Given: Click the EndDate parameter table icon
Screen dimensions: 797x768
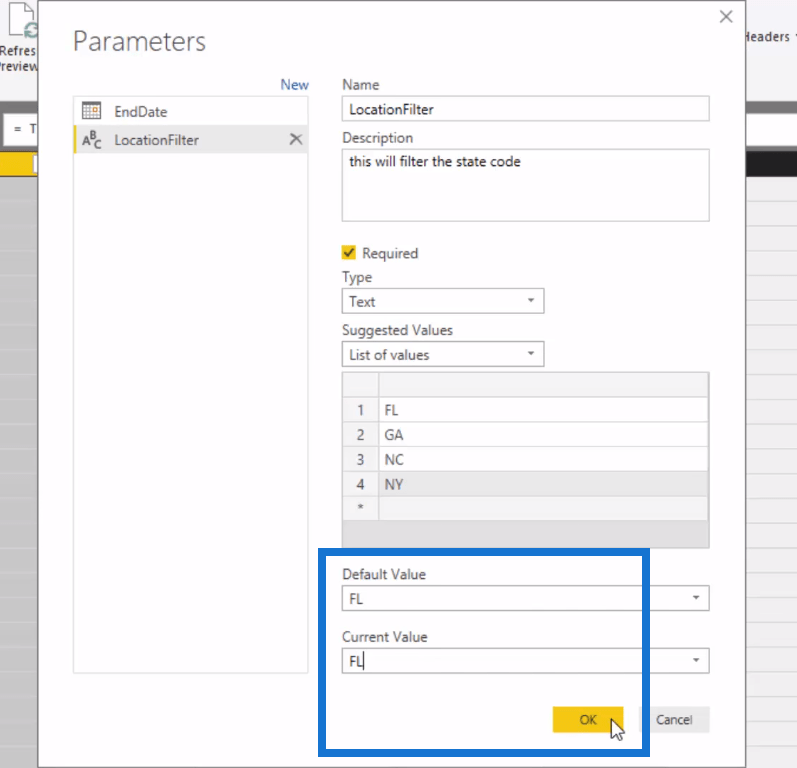Looking at the screenshot, I should click(91, 111).
